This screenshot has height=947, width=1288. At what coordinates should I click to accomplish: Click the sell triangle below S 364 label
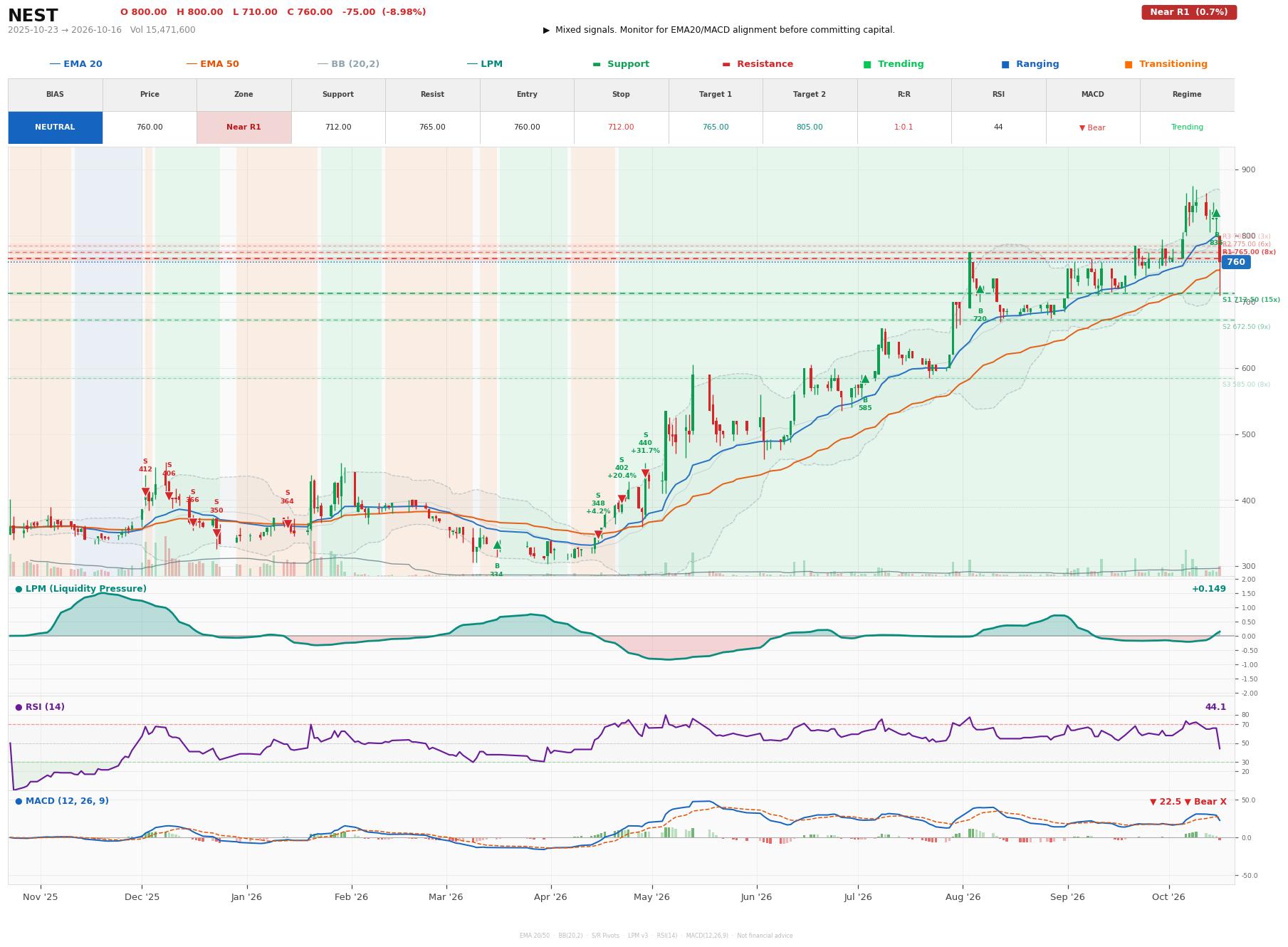point(287,524)
